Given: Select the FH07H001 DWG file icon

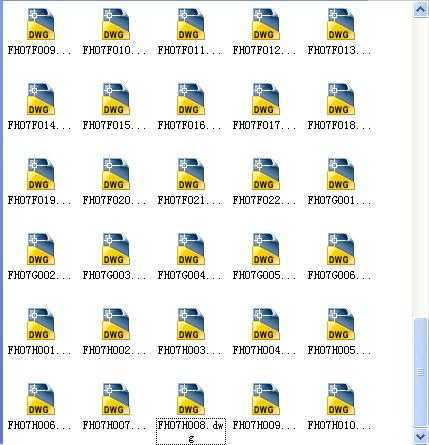Looking at the screenshot, I should click(x=41, y=324).
